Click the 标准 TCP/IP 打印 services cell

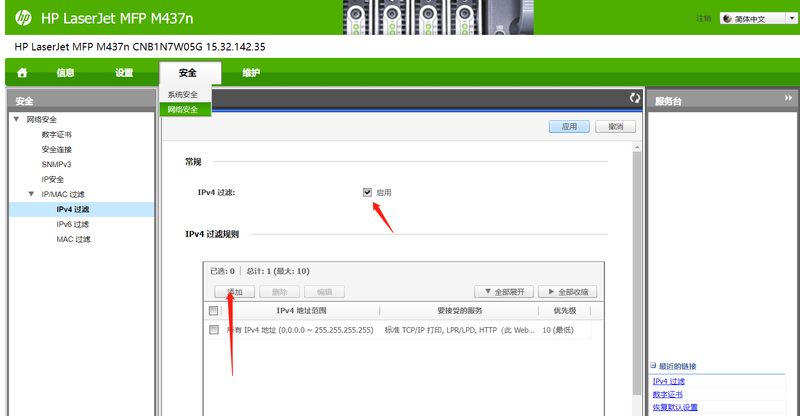(x=459, y=330)
